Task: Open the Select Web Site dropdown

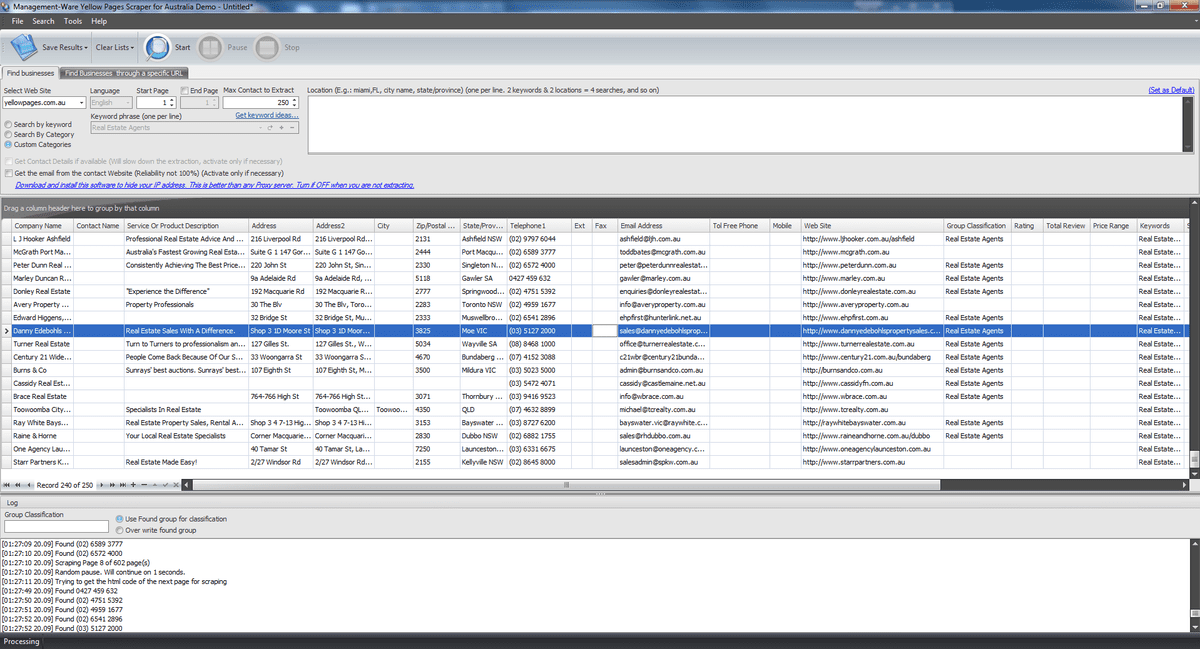Action: coord(80,103)
